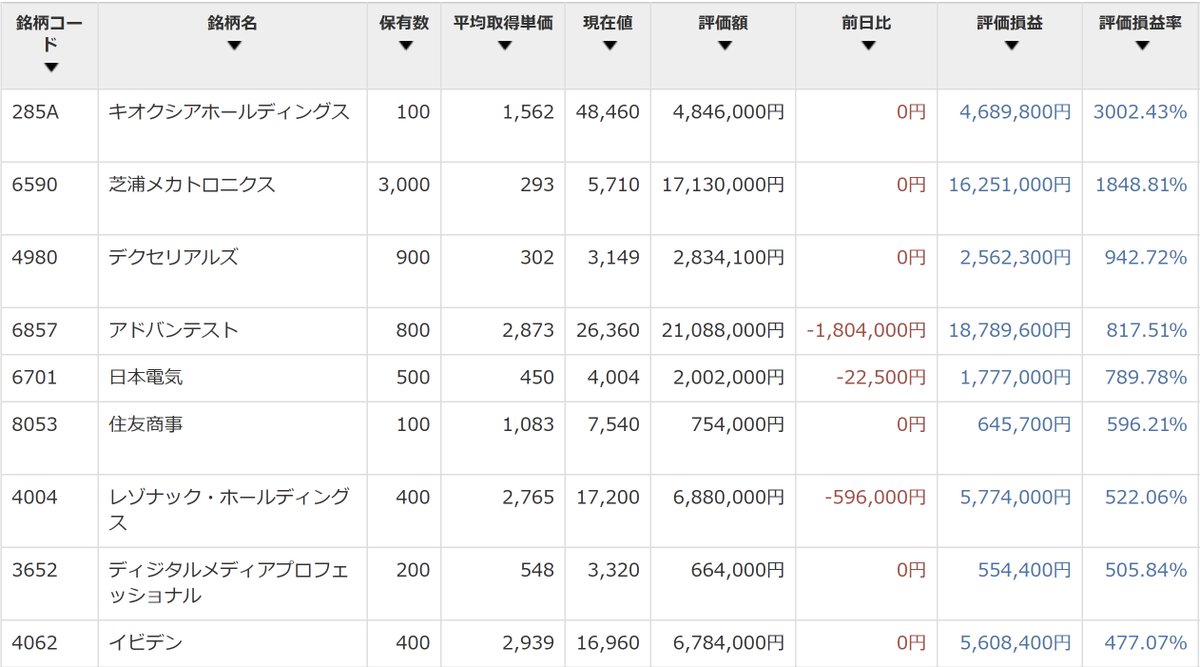Click 評価損益 value 16,251,000円
Screen dimensions: 1200x667
(1009, 185)
